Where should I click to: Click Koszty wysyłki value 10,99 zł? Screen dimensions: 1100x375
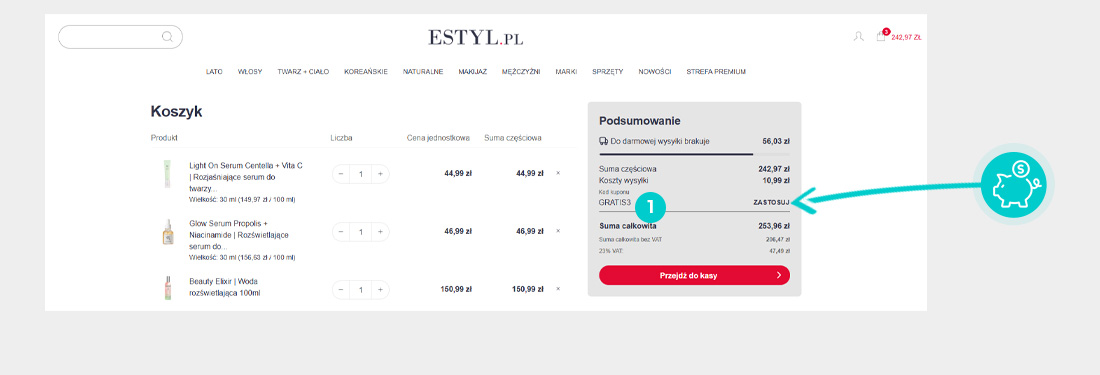(x=777, y=181)
